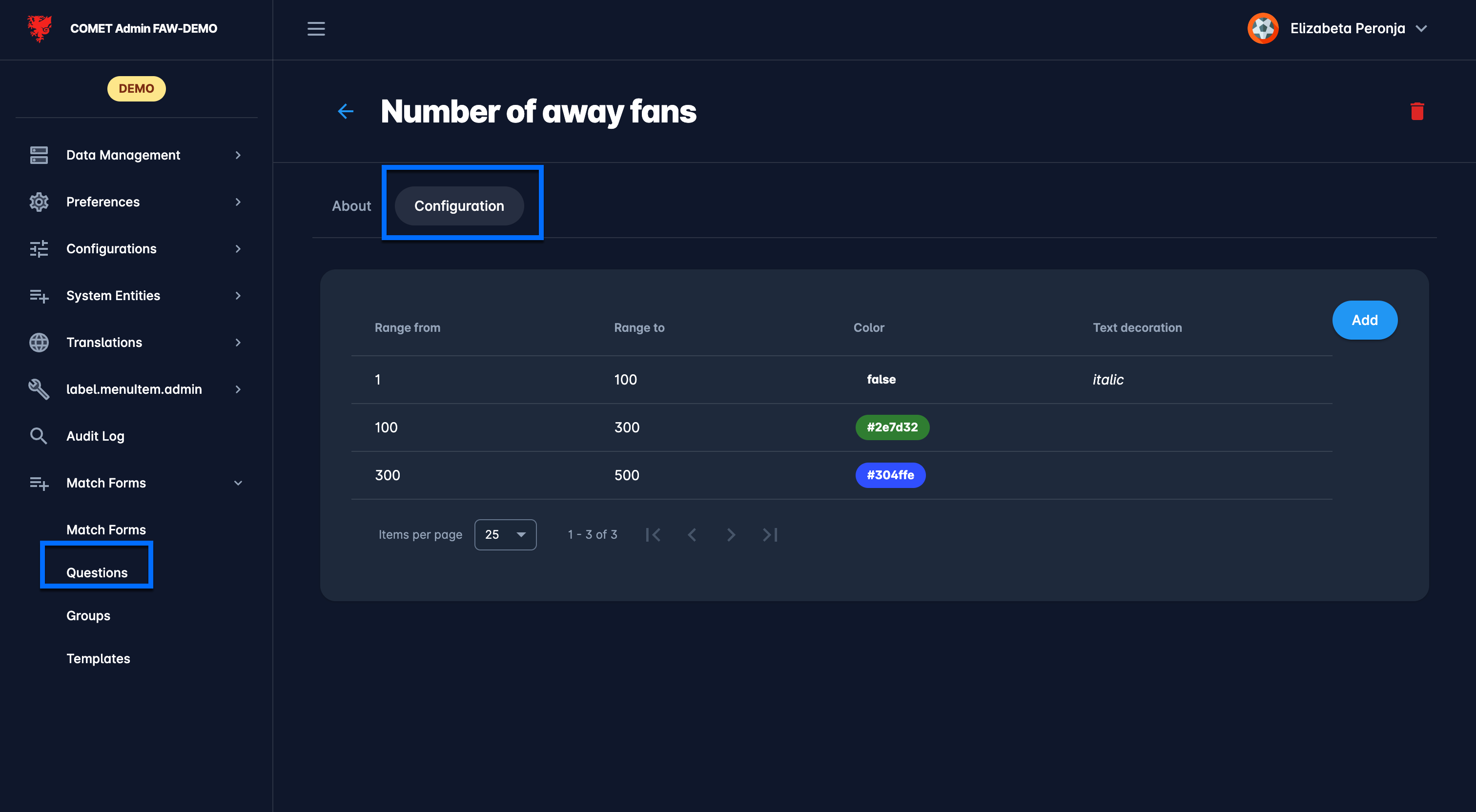Go to last page of table
The width and height of the screenshot is (1476, 812).
point(770,535)
